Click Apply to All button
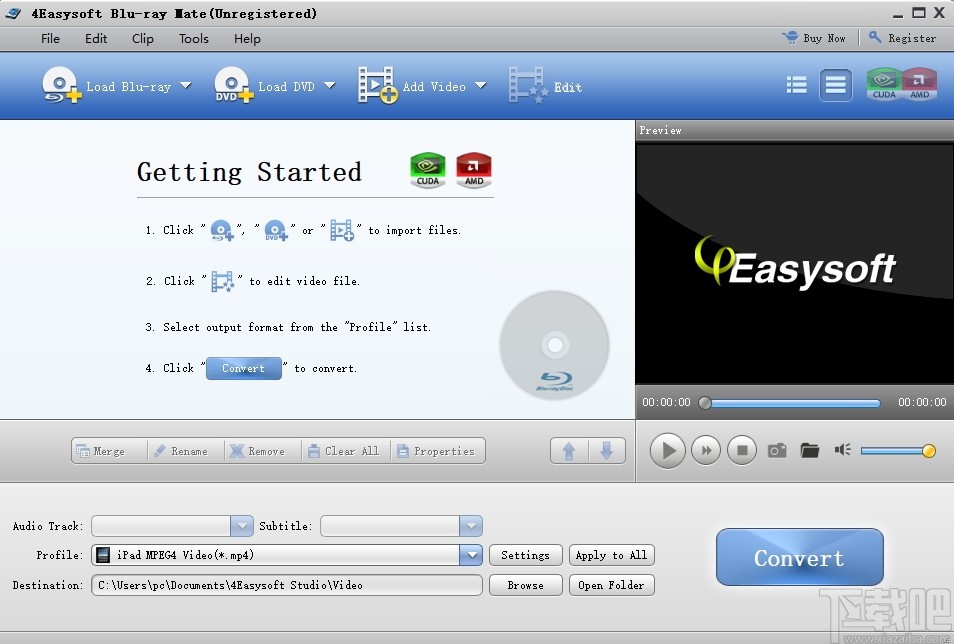This screenshot has width=954, height=644. 611,555
